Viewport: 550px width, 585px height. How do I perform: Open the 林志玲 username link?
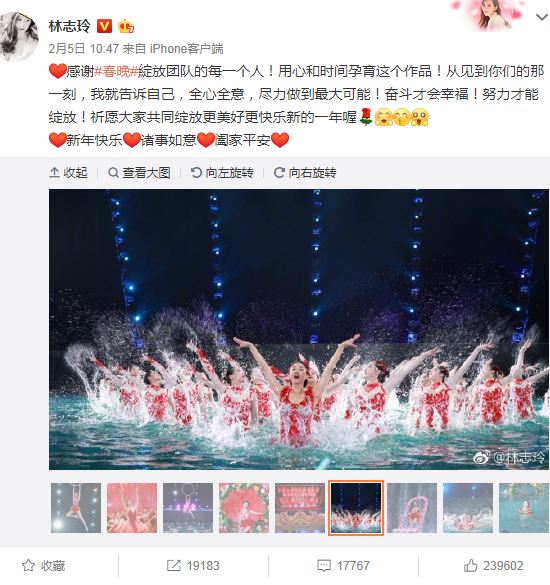point(69,26)
